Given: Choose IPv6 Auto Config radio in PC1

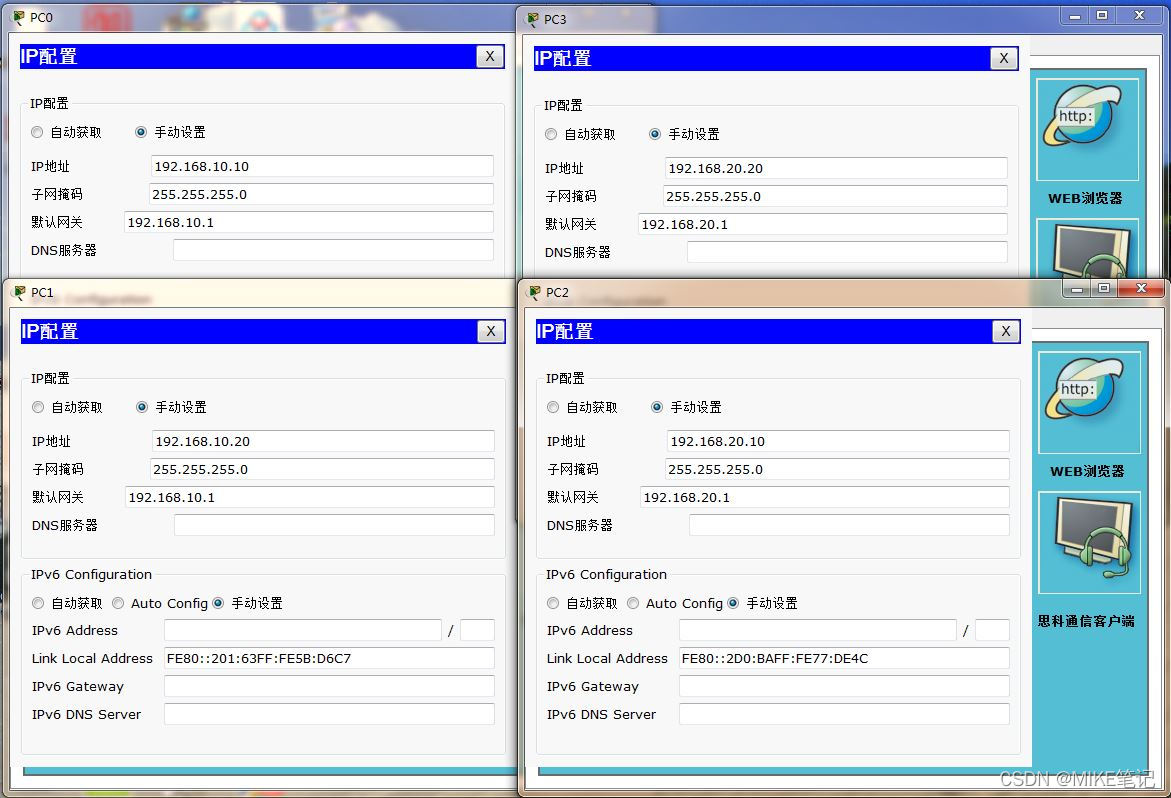Looking at the screenshot, I should click(x=118, y=603).
